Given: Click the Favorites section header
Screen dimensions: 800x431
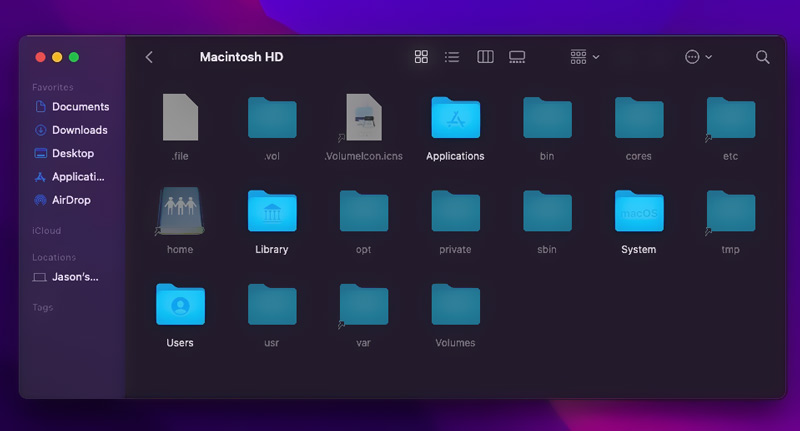Looking at the screenshot, I should (53, 87).
